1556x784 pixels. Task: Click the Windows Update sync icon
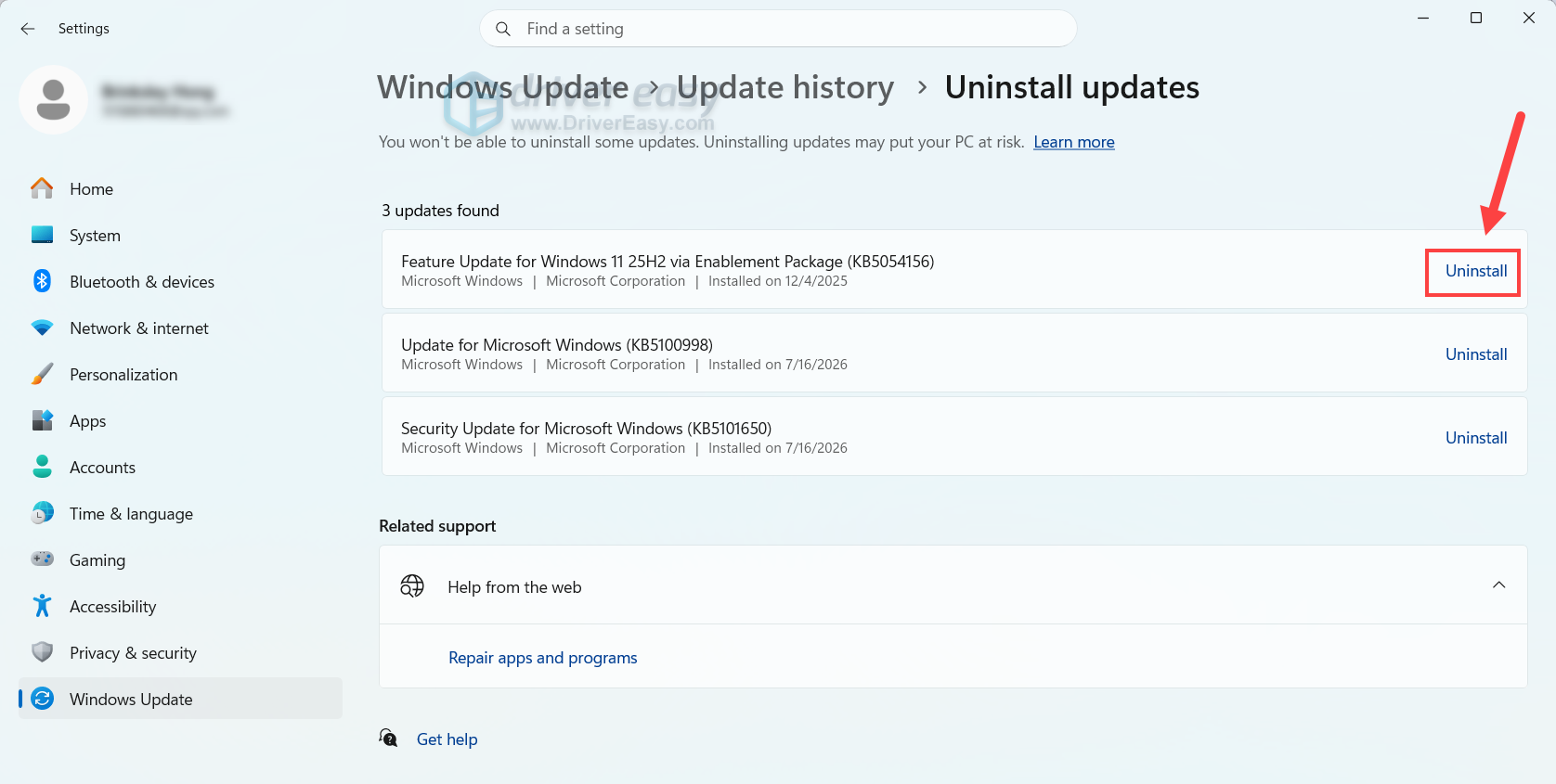tap(42, 699)
